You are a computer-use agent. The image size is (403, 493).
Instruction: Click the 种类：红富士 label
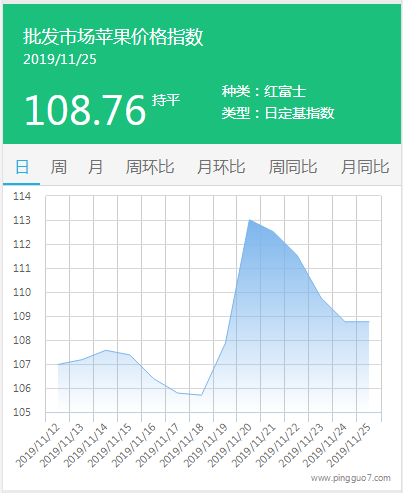tap(264, 91)
